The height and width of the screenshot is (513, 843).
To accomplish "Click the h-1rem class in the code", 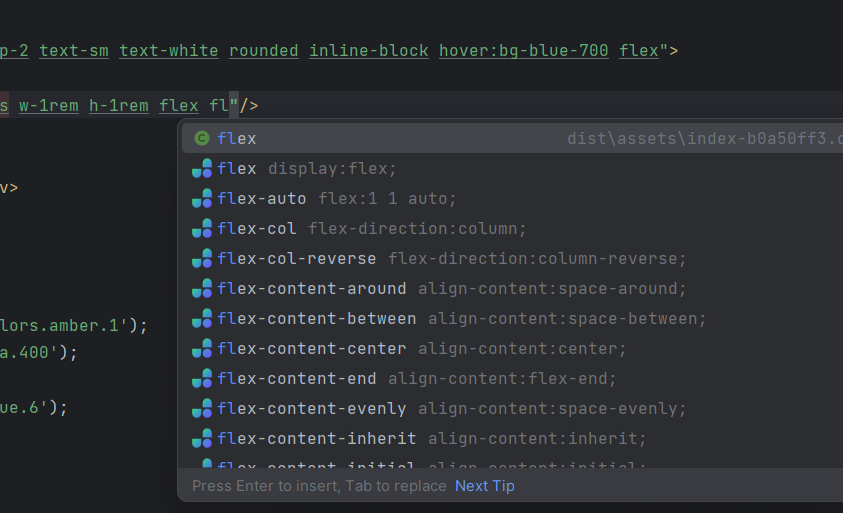I will pyautogui.click(x=119, y=105).
